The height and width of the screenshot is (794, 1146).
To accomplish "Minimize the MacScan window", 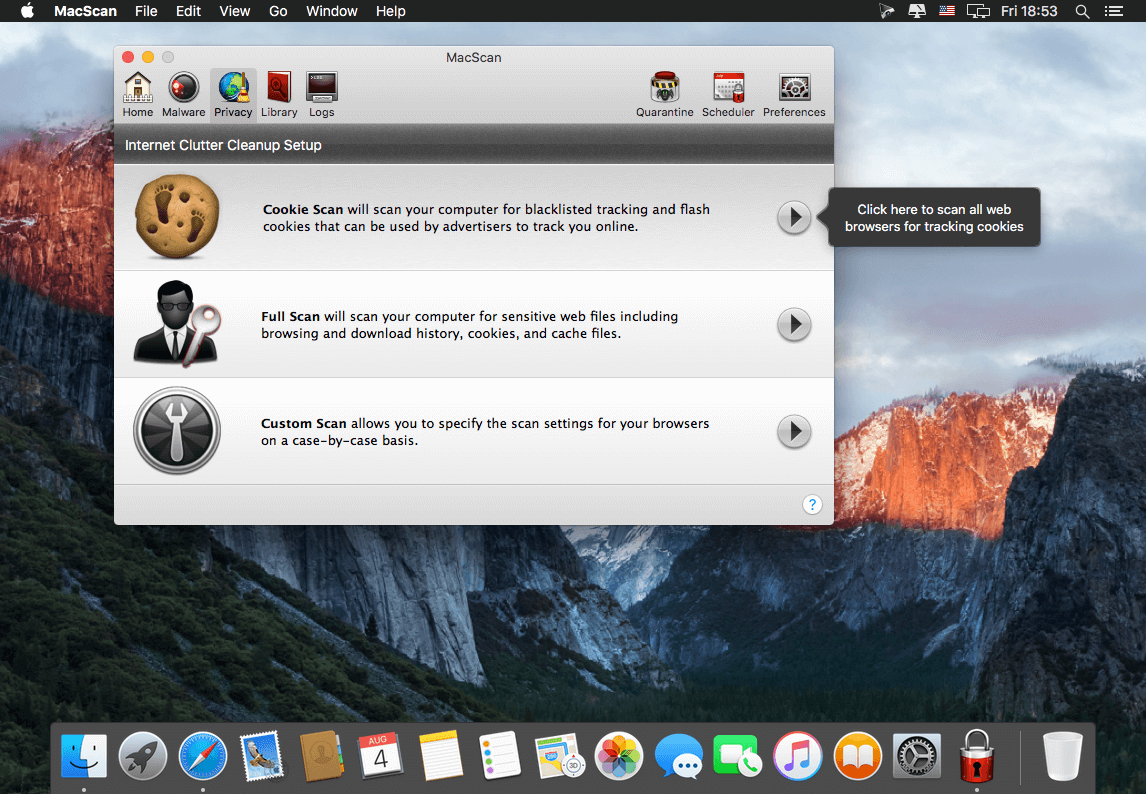I will [148, 57].
